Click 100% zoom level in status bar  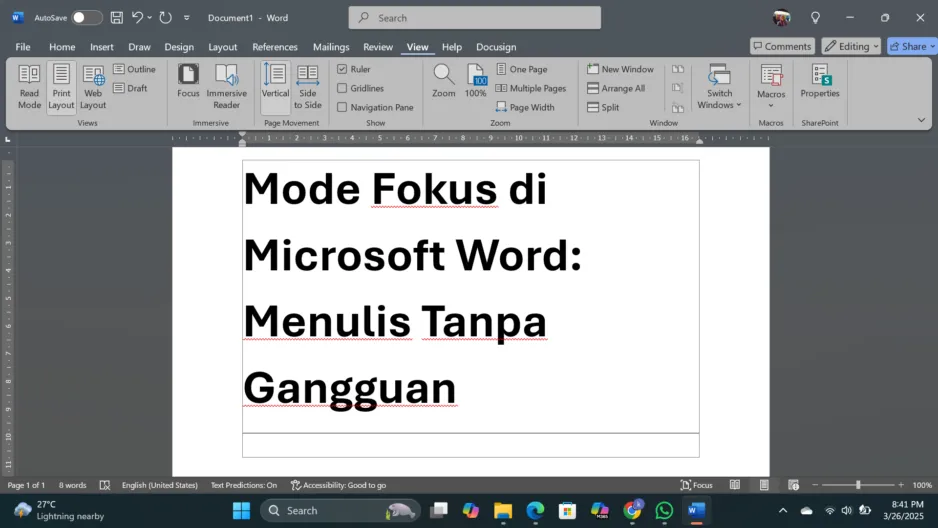click(x=922, y=485)
